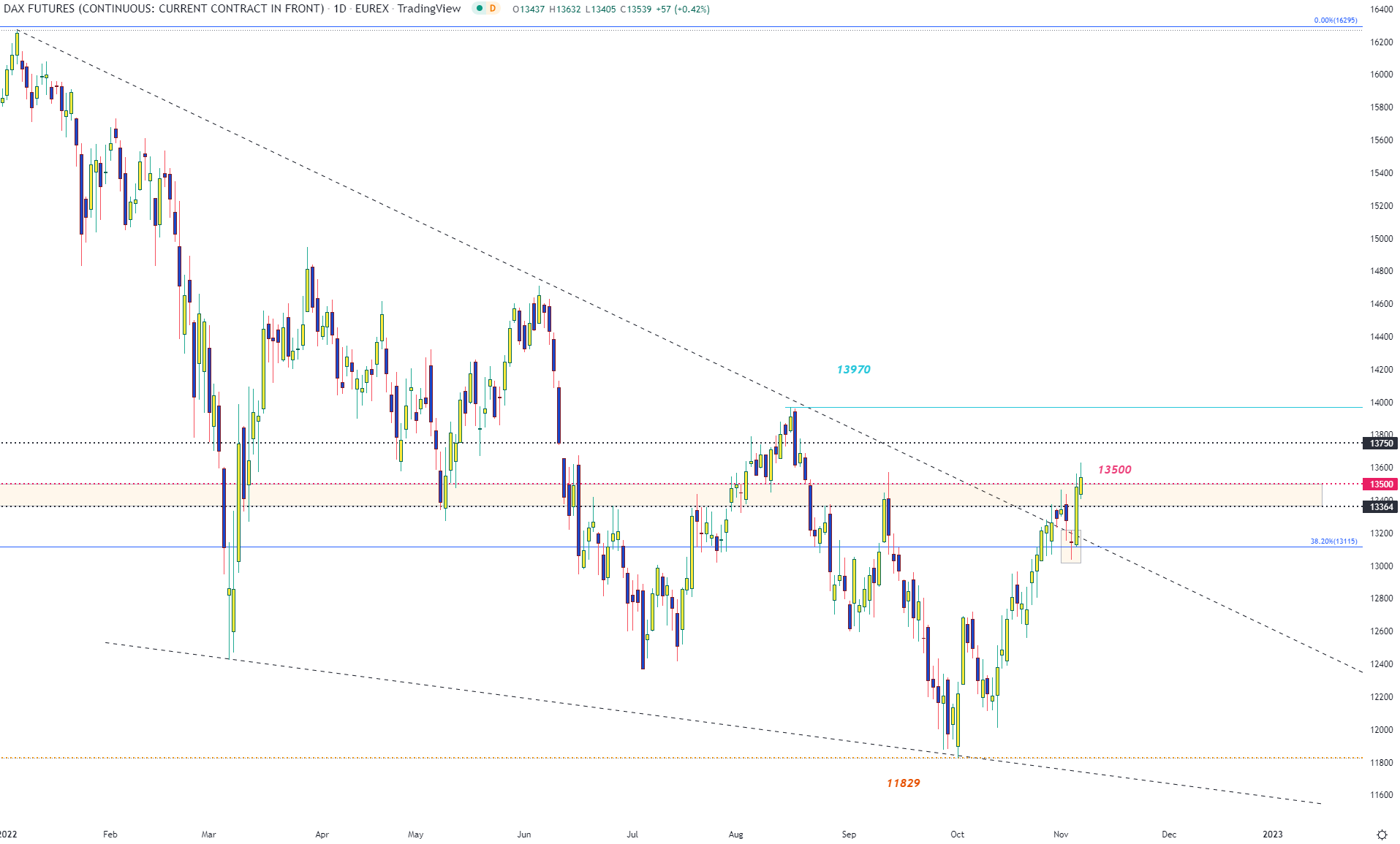Click Dec on the time axis
This screenshot has height=844, width=1400.
point(1170,835)
